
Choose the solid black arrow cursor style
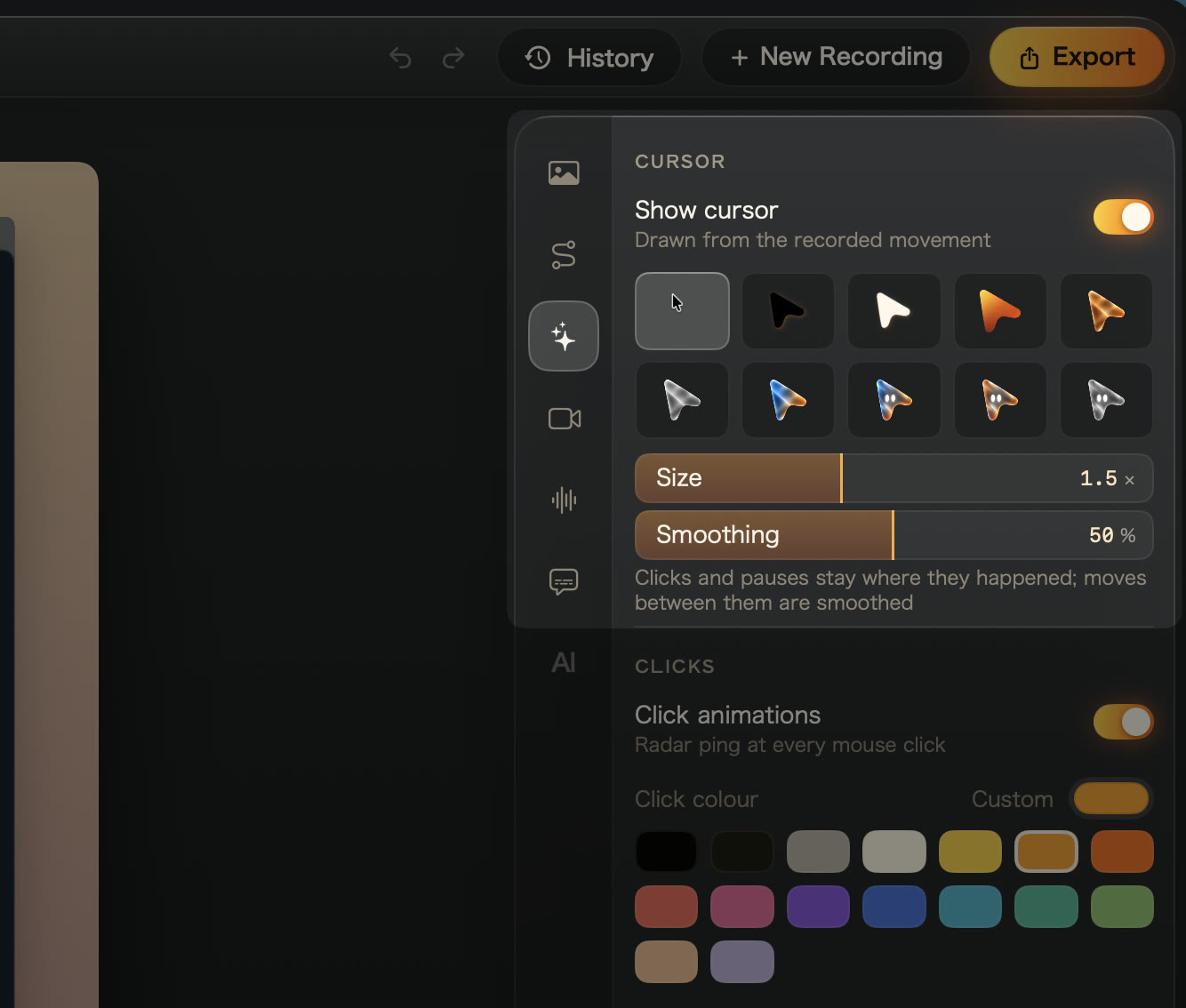[x=788, y=311]
